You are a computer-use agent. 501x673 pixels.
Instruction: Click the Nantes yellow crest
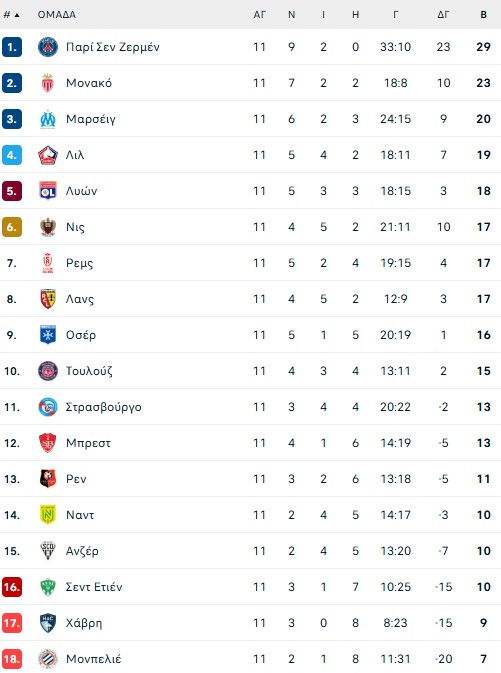pyautogui.click(x=48, y=515)
